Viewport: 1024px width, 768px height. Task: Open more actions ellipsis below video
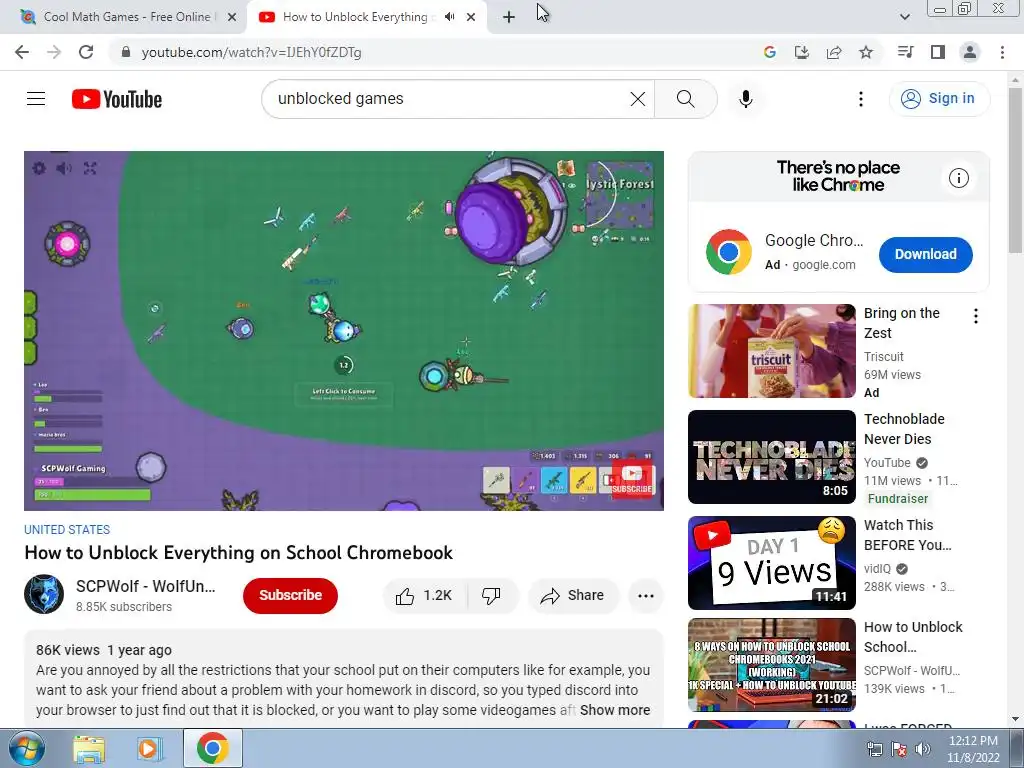coord(645,595)
